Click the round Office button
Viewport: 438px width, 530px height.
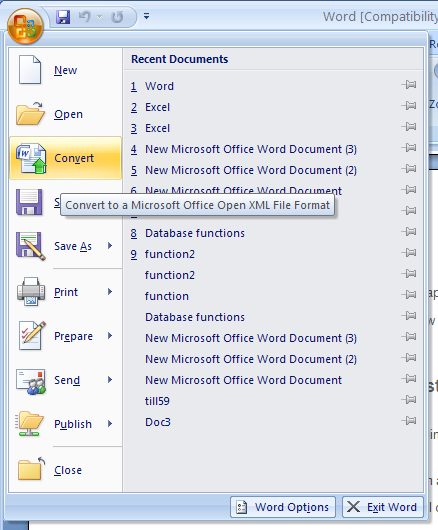click(25, 26)
